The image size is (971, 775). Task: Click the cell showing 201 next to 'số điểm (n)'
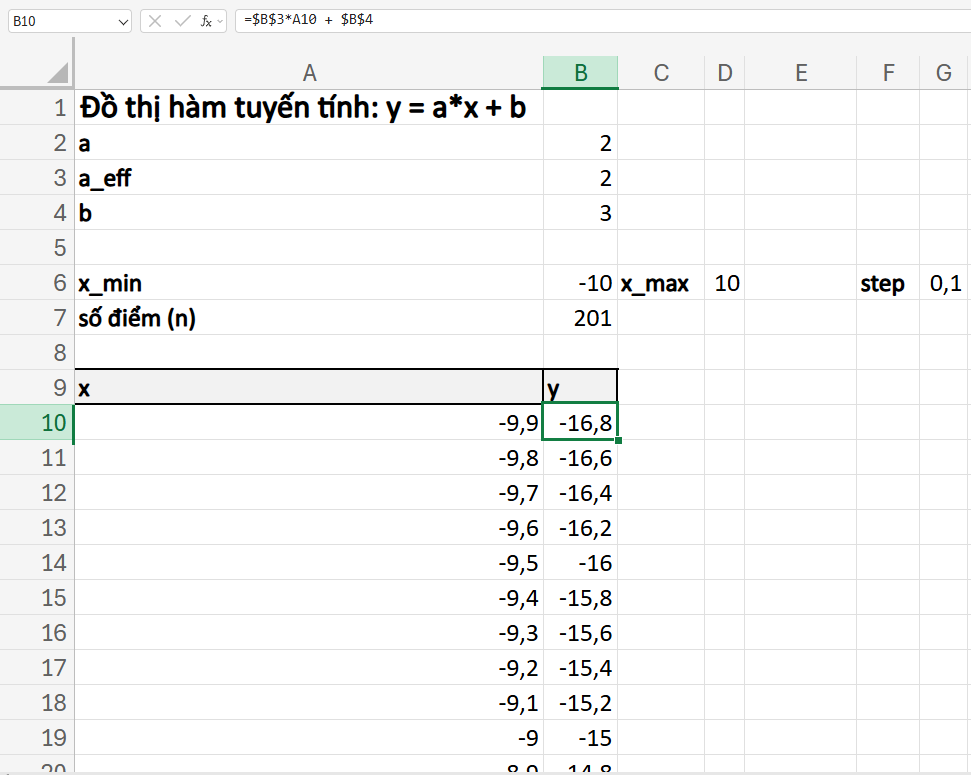579,318
